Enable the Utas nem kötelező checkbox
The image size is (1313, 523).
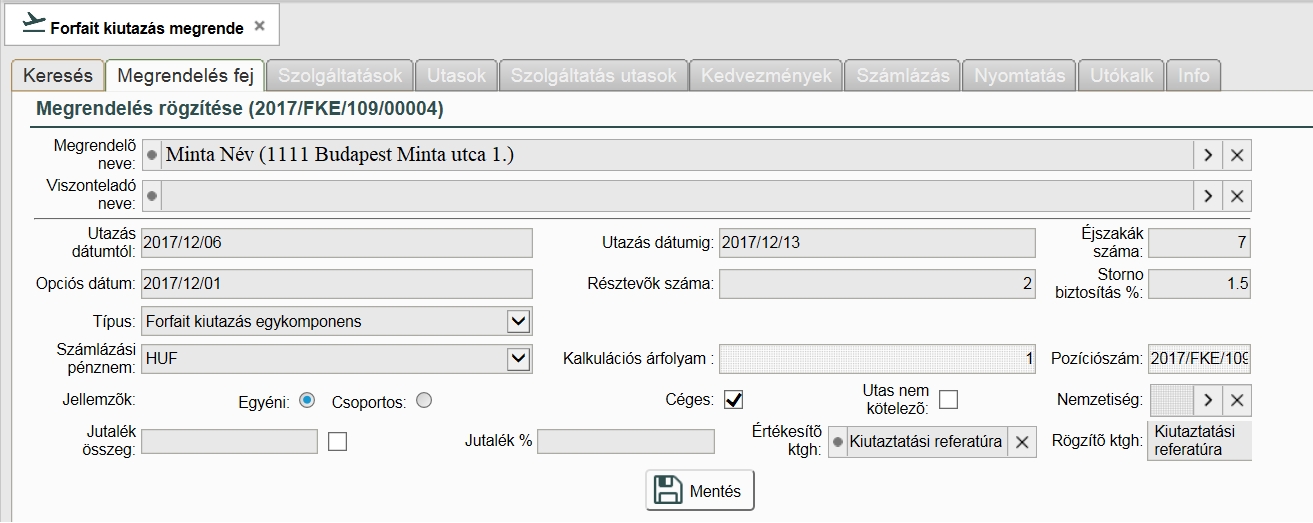tap(947, 400)
